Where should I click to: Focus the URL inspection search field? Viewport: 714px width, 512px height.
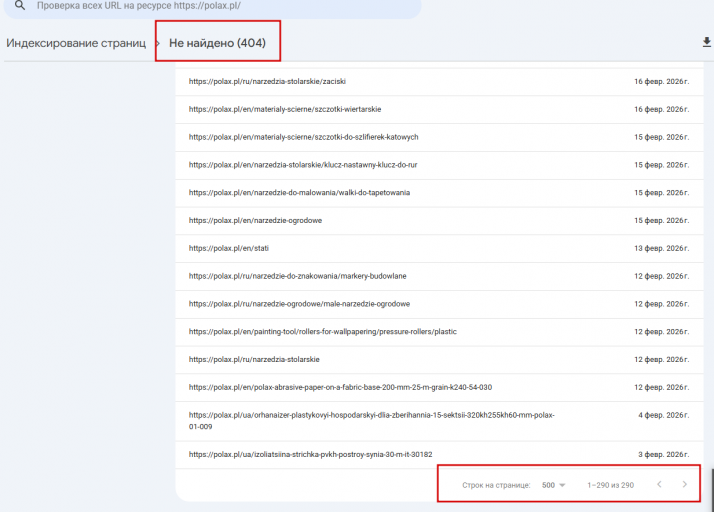(213, 7)
